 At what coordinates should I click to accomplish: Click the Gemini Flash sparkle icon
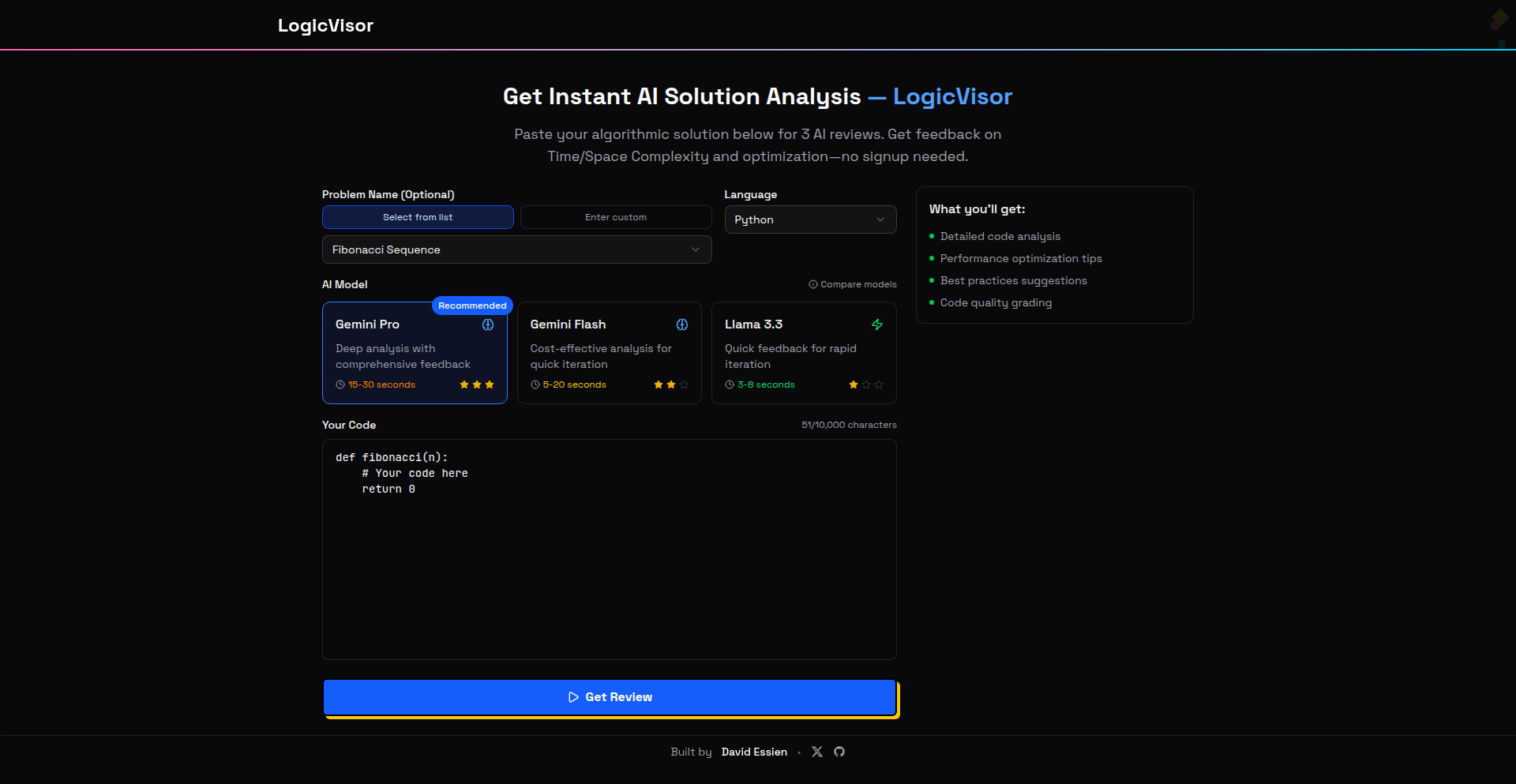681,324
